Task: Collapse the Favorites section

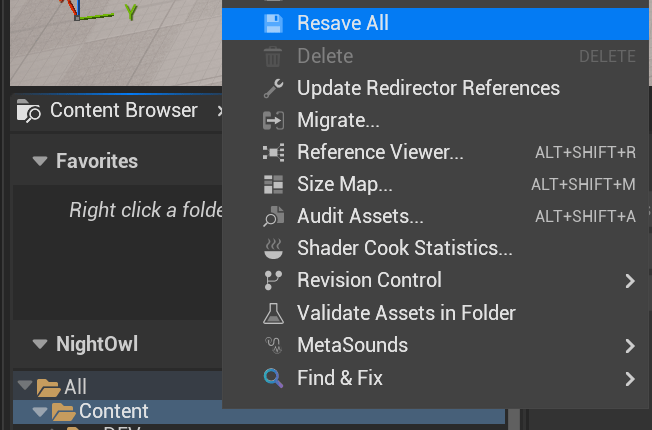Action: point(40,161)
